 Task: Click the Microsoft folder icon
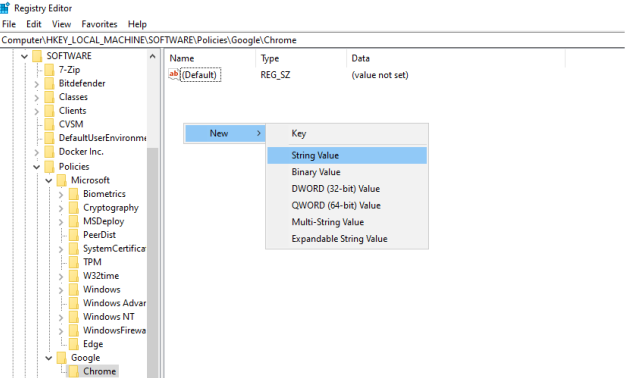pyautogui.click(x=61, y=180)
